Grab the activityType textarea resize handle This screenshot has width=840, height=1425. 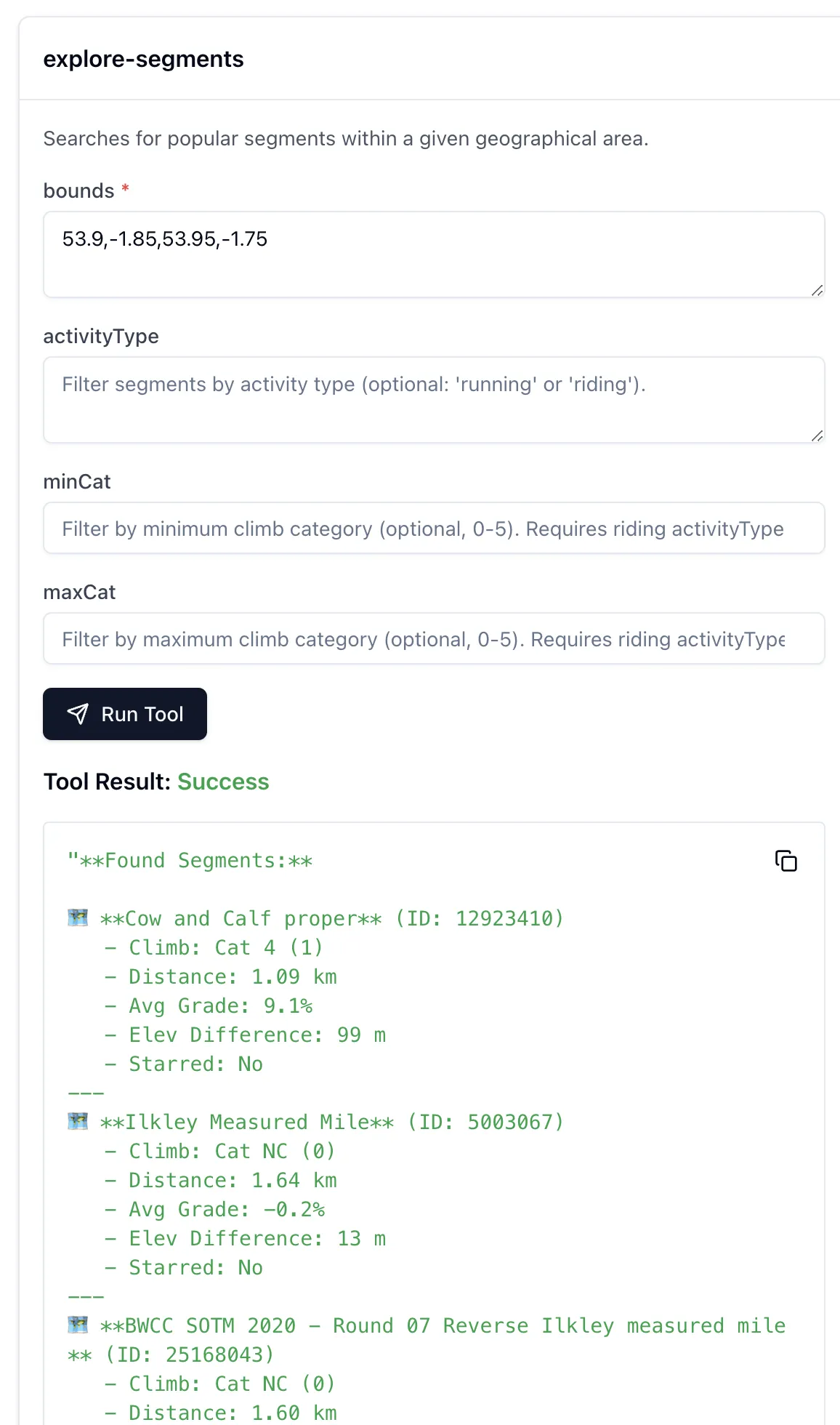click(817, 435)
